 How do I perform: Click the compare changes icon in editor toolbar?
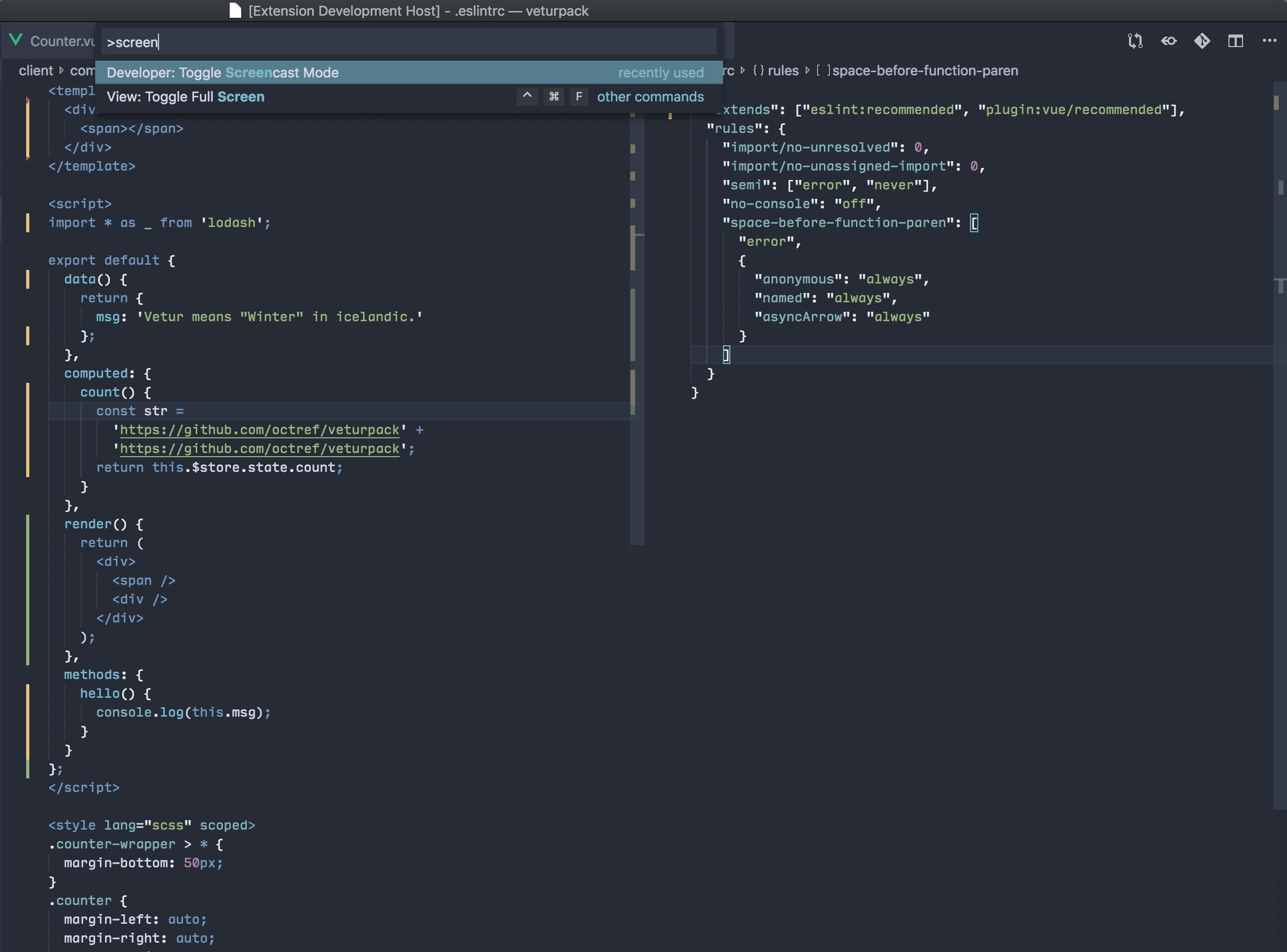click(x=1135, y=41)
